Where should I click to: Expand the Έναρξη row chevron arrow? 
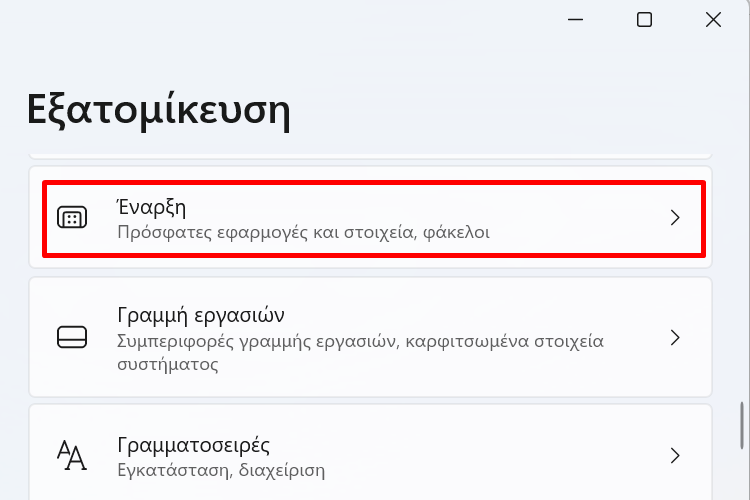point(675,218)
